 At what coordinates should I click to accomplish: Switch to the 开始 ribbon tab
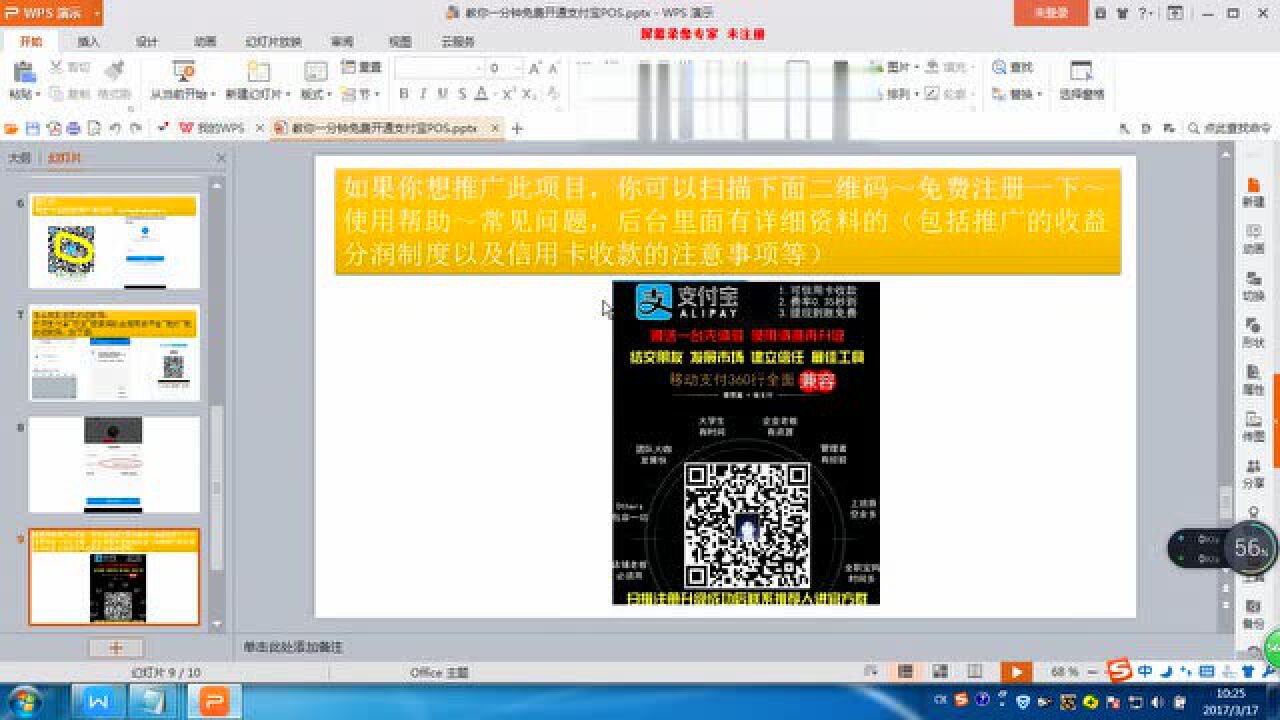tap(31, 42)
